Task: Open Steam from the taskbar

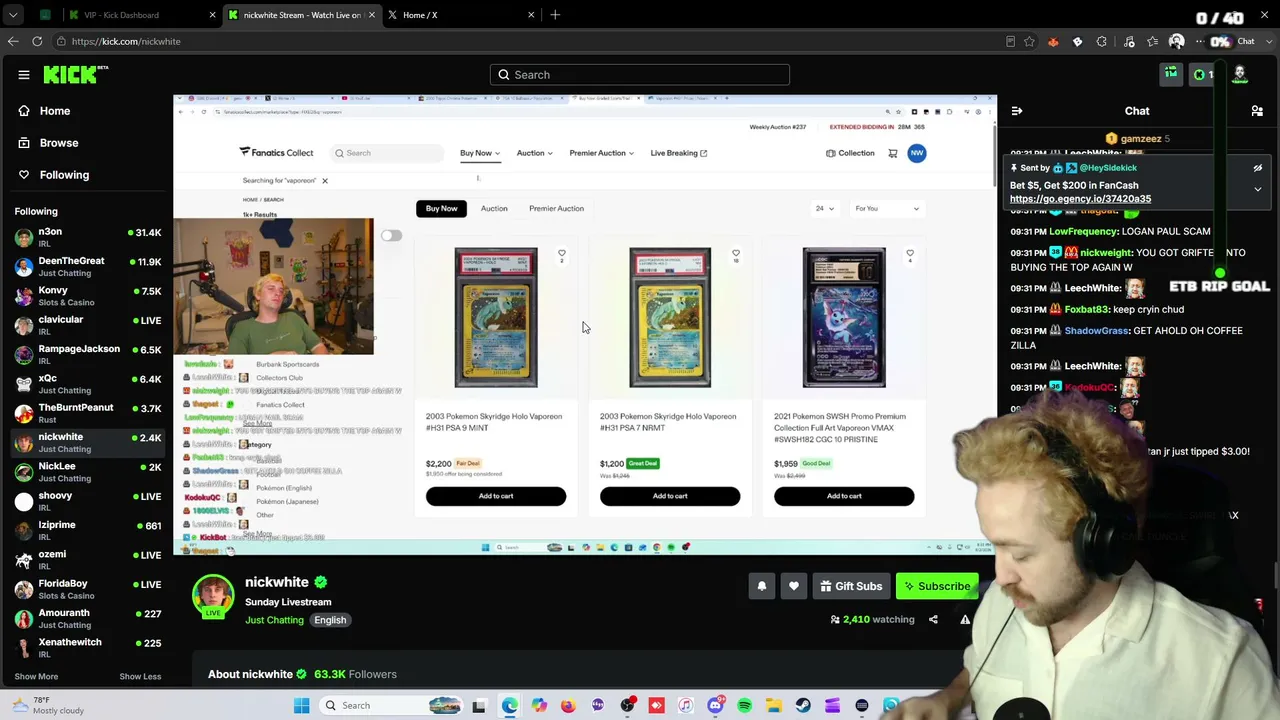Action: [x=803, y=706]
